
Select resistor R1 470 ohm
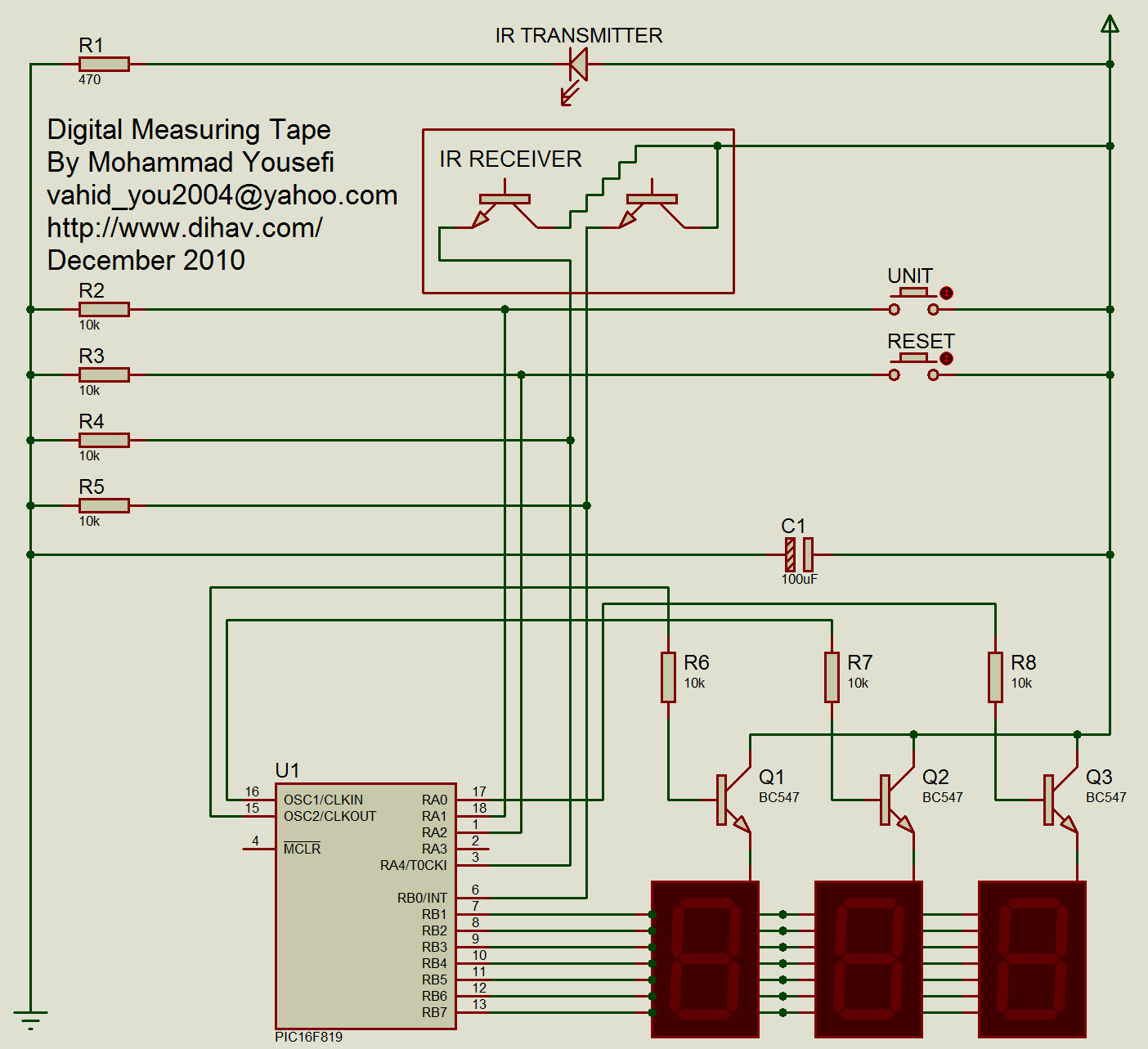pos(104,64)
